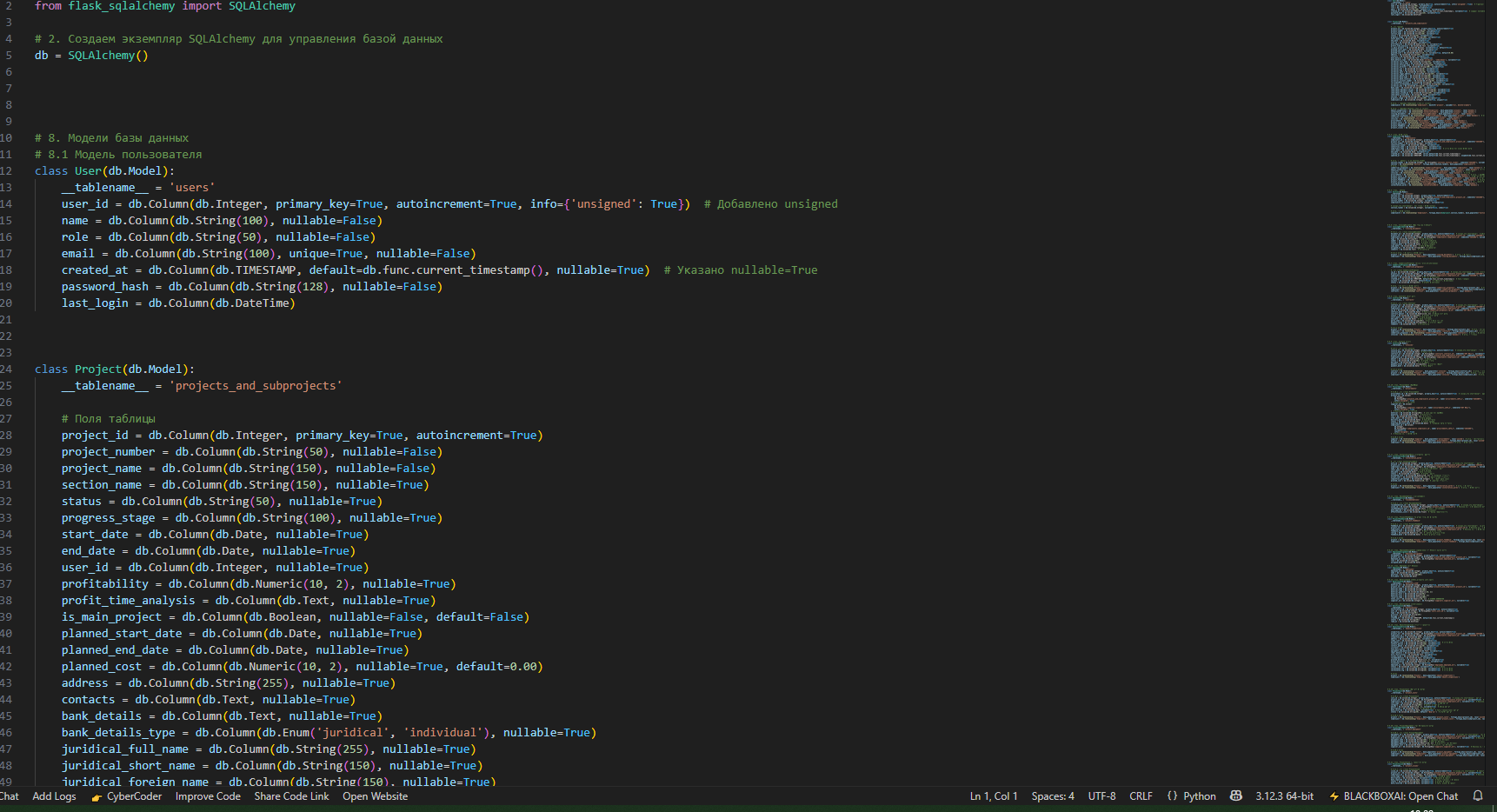
Task: Click the '# 8. Модели базы данных' comment
Action: (x=111, y=138)
